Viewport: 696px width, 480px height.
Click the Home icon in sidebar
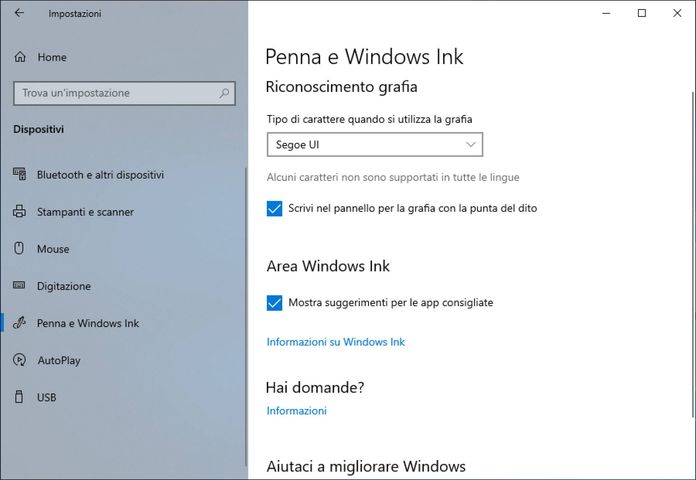(x=20, y=57)
